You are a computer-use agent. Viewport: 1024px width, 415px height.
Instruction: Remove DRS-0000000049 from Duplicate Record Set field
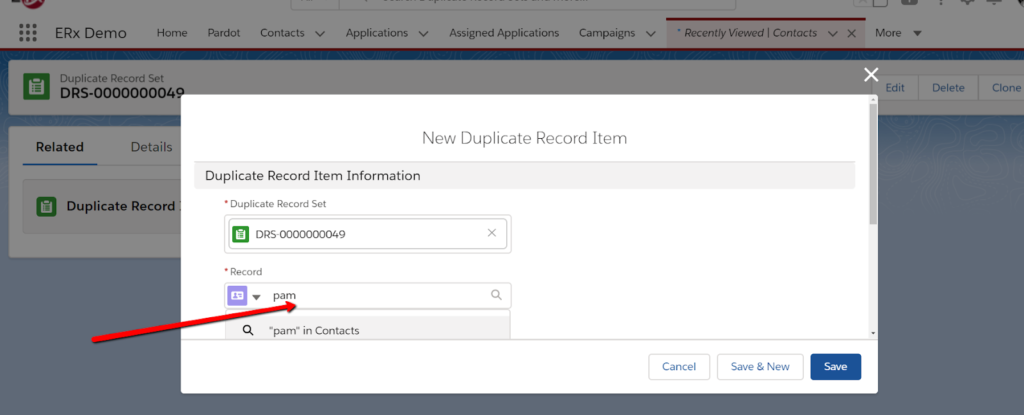click(491, 233)
